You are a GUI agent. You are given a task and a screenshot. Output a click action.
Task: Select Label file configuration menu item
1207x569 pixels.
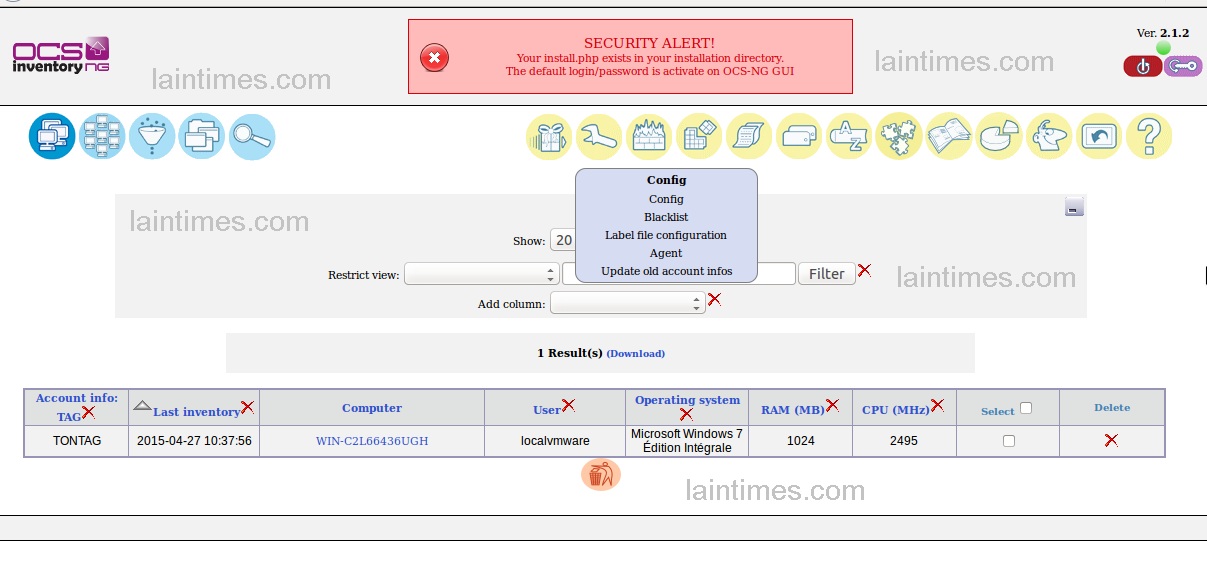coord(666,235)
